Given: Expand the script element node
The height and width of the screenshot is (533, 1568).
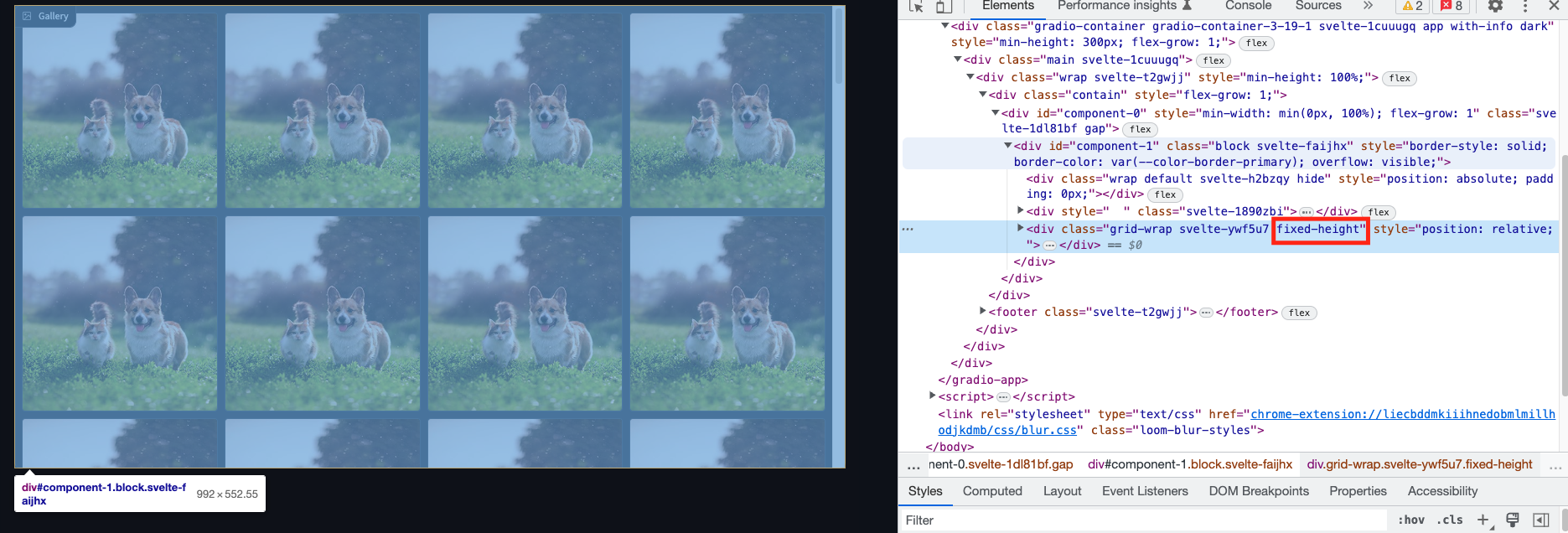Looking at the screenshot, I should coord(933,396).
